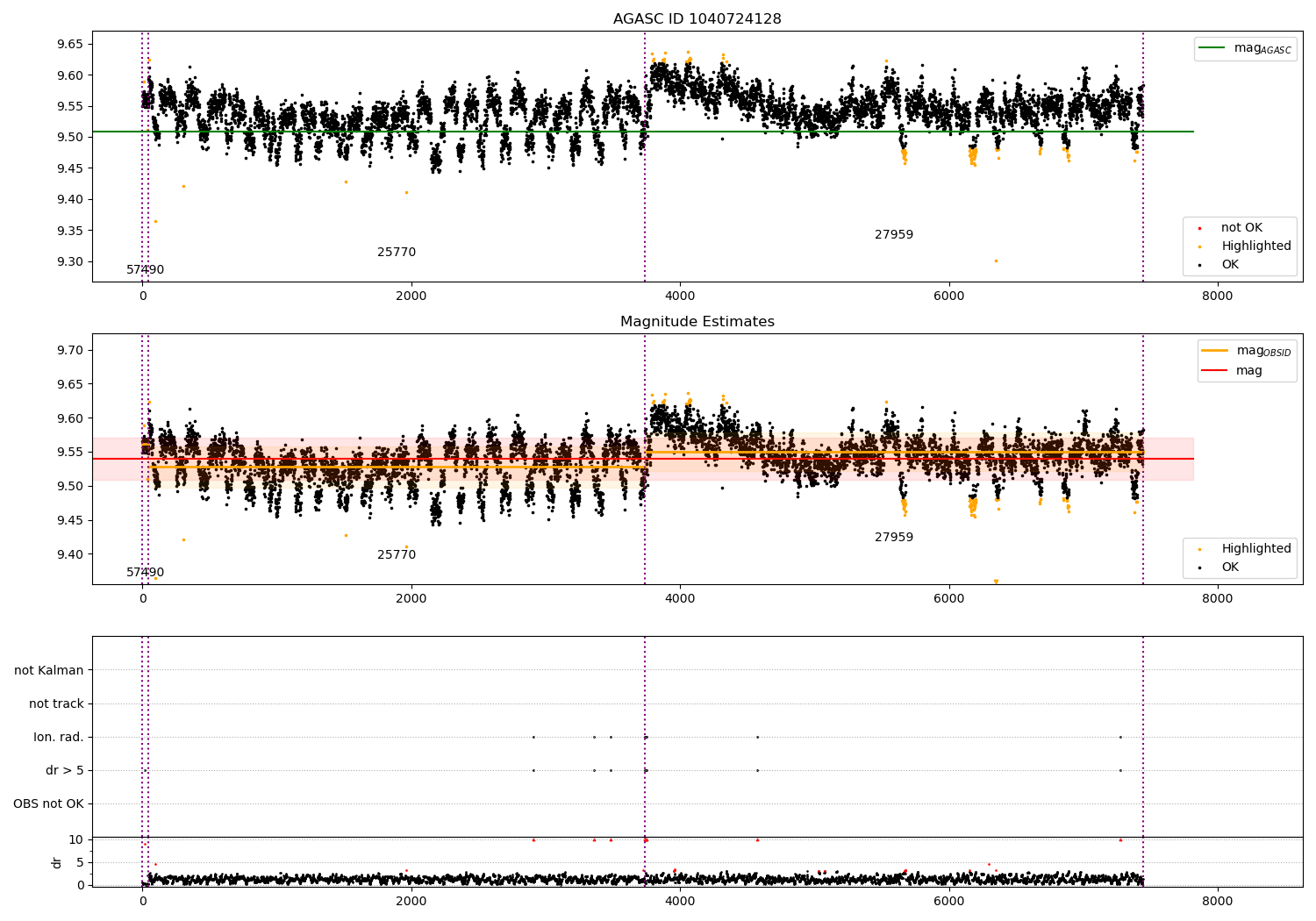Click 'Highlighted' in the top plot legend
Screen dimensions: 1316x921
[1256, 246]
